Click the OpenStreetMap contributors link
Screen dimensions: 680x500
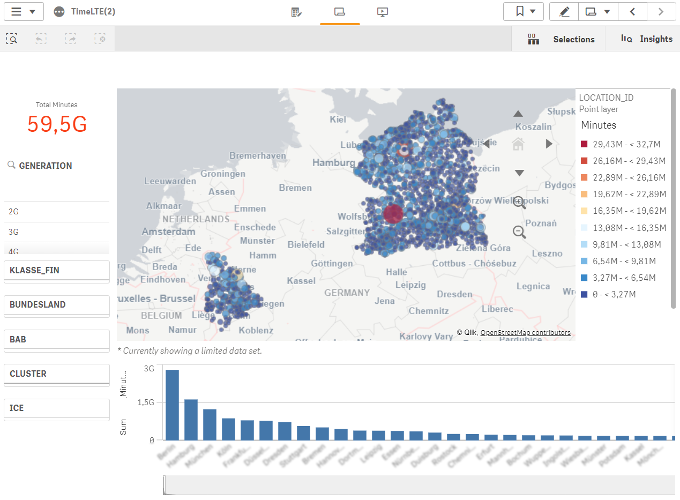(524, 332)
